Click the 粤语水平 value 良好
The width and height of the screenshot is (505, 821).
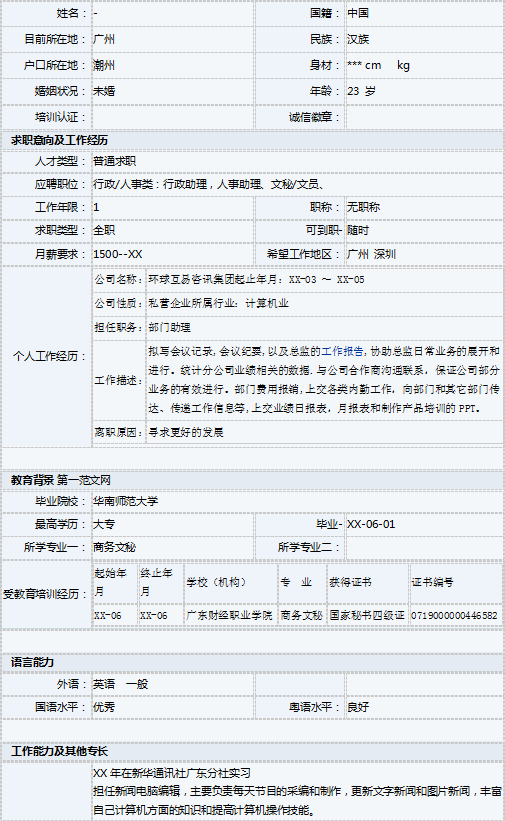(358, 707)
